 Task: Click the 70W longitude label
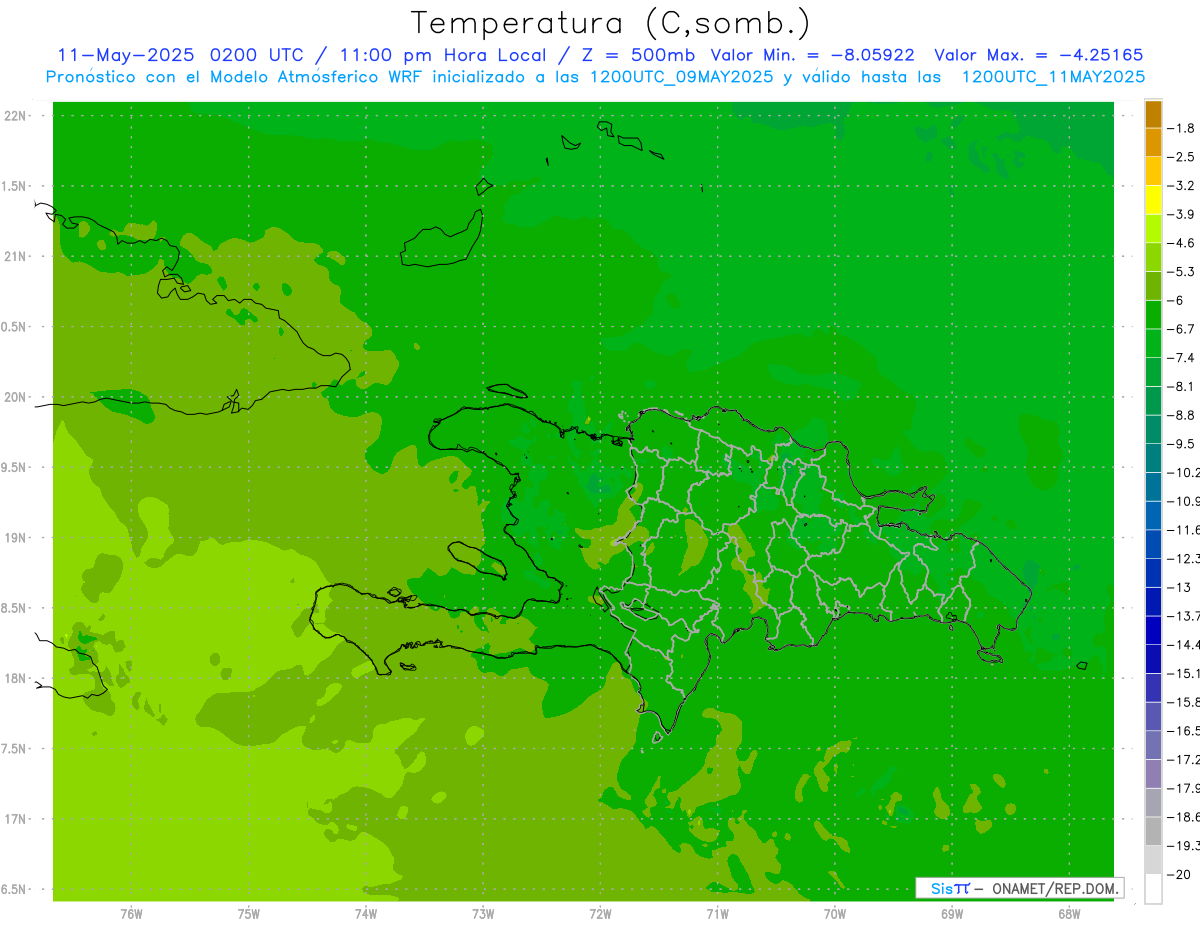click(x=835, y=914)
